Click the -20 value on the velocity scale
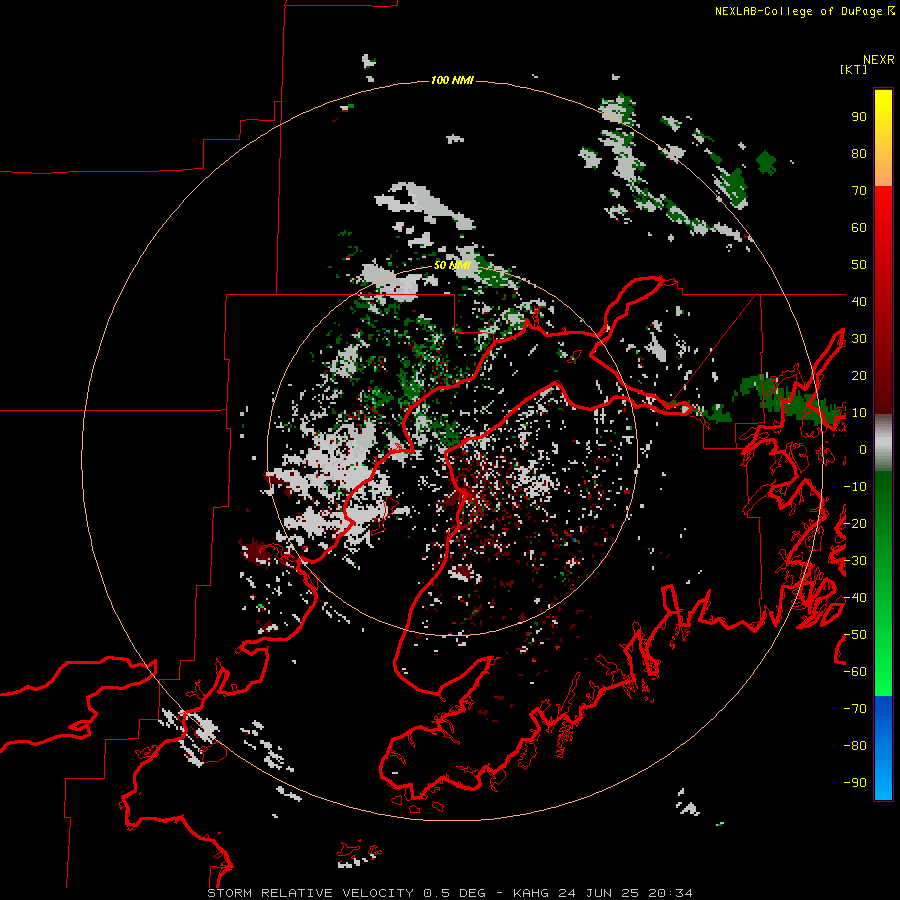This screenshot has height=900, width=900. coord(855,523)
